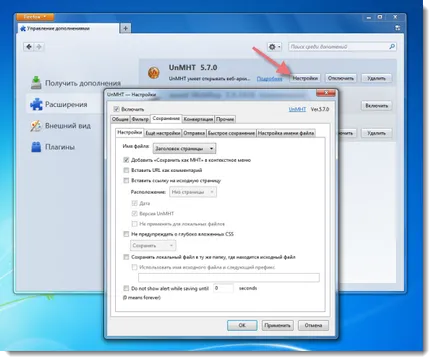434x362 pixels.
Task: Toggle the Включить checkbox in UnMHT settings
Action: point(116,109)
